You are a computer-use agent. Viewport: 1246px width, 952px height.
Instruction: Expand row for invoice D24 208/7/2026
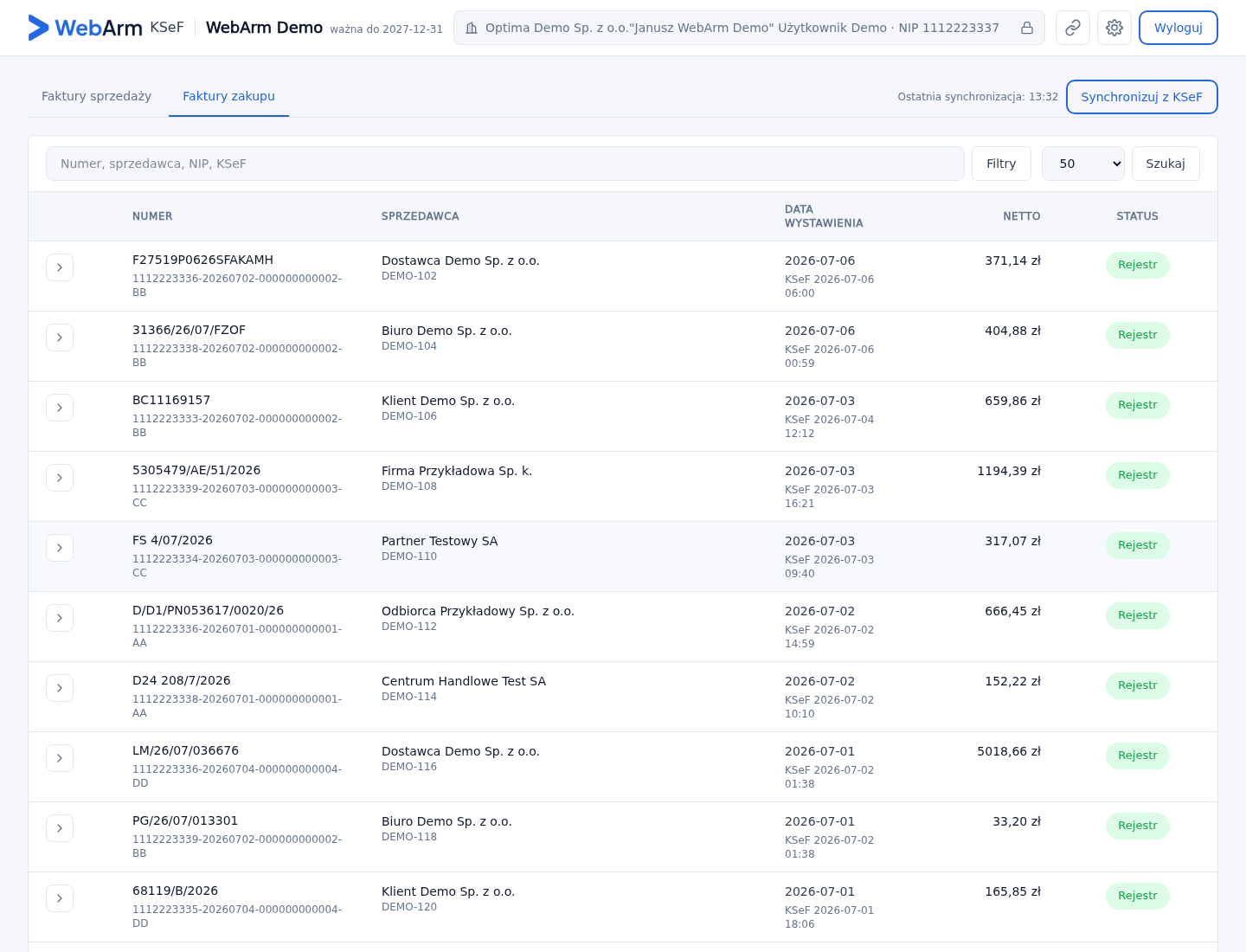point(60,688)
